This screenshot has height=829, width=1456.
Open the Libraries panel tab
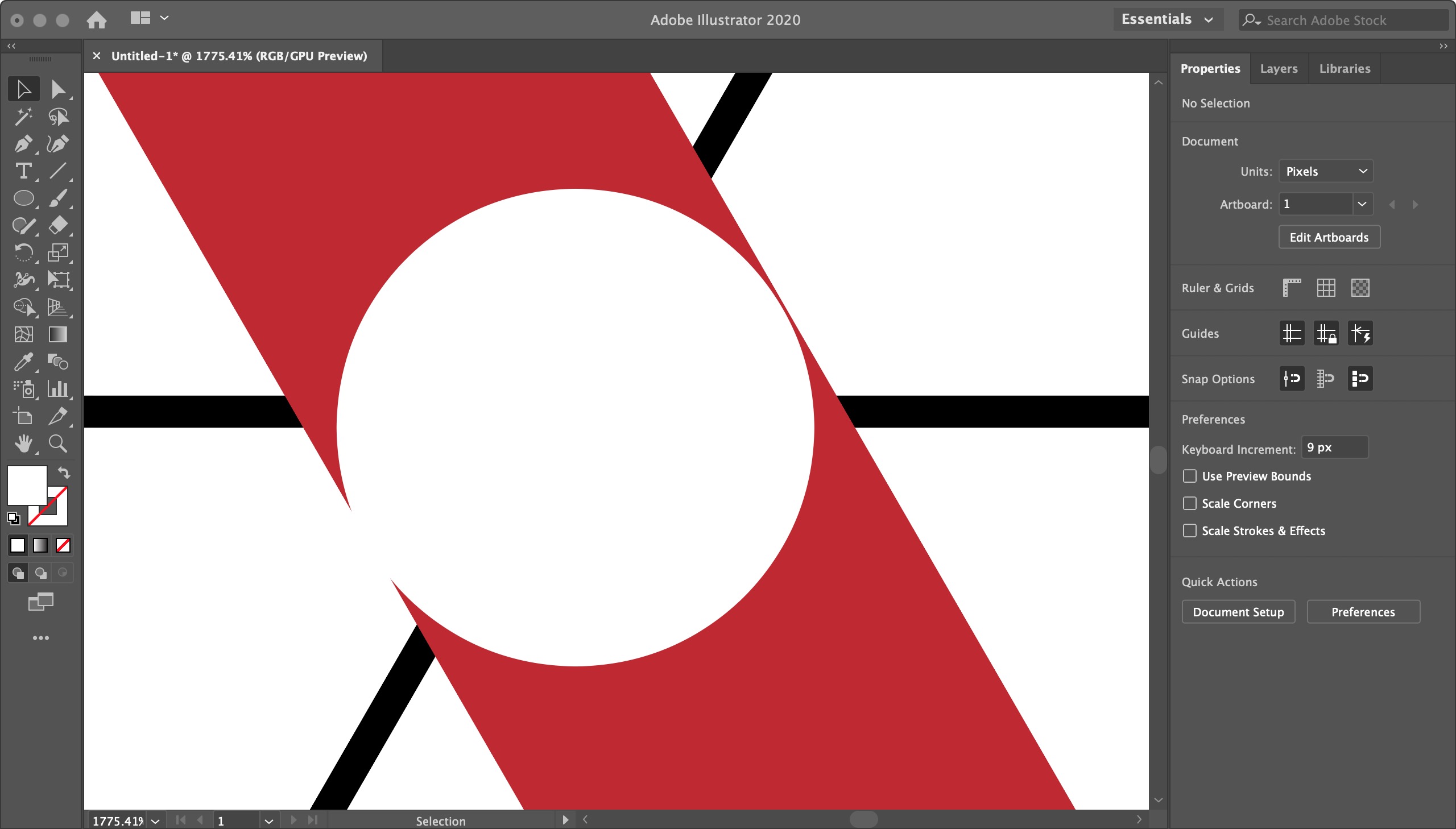click(x=1345, y=68)
